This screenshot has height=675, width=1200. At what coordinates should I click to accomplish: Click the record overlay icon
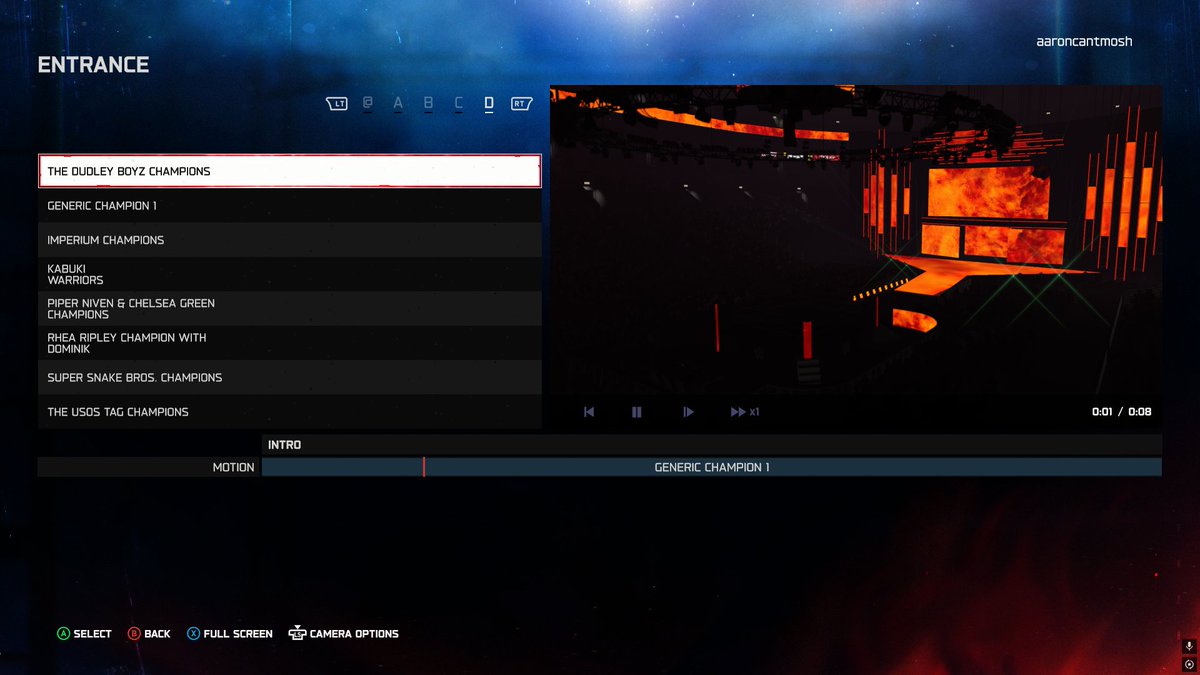pos(1189,664)
